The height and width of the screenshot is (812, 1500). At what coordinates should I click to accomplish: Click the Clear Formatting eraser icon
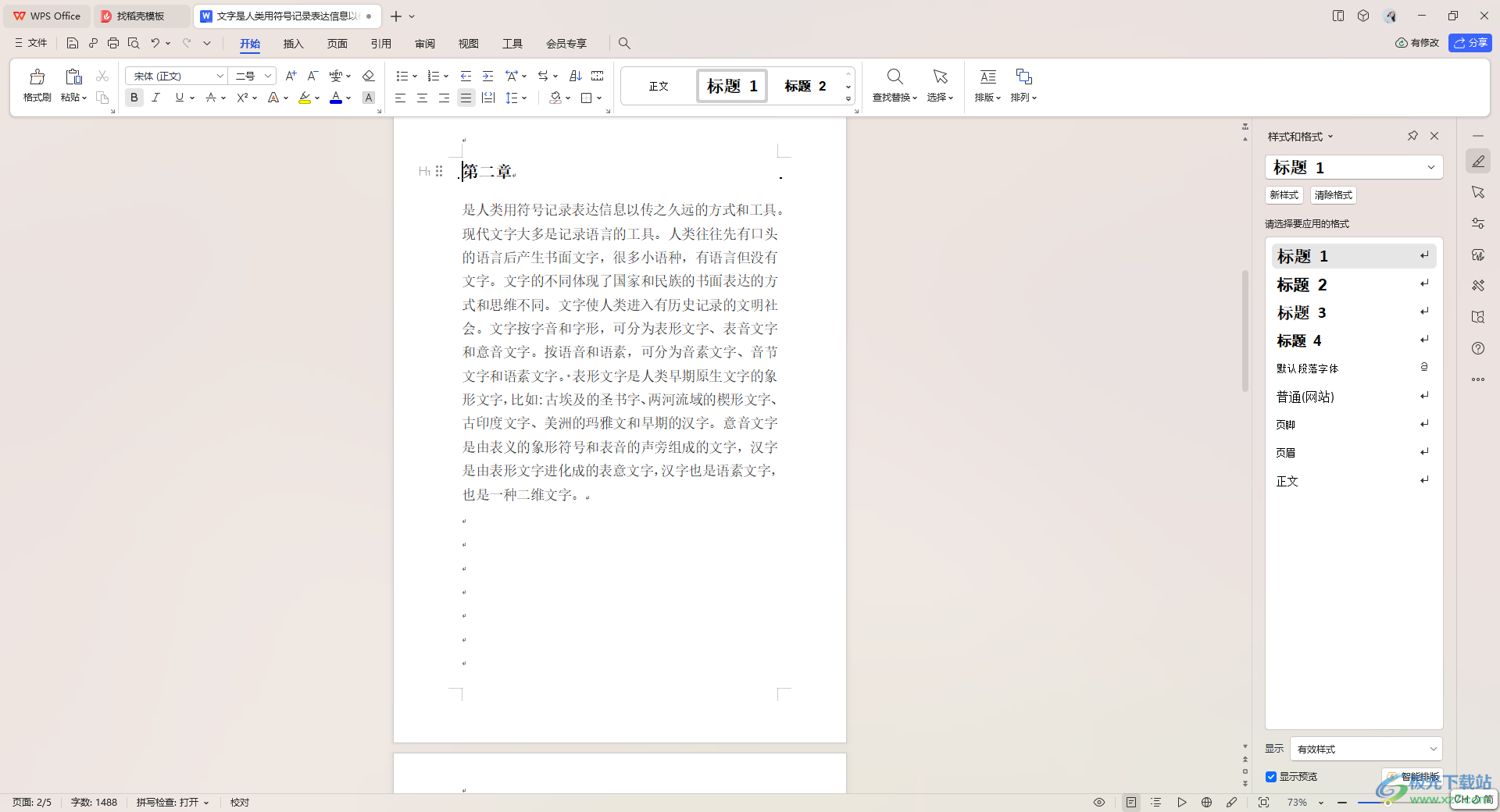coord(369,76)
